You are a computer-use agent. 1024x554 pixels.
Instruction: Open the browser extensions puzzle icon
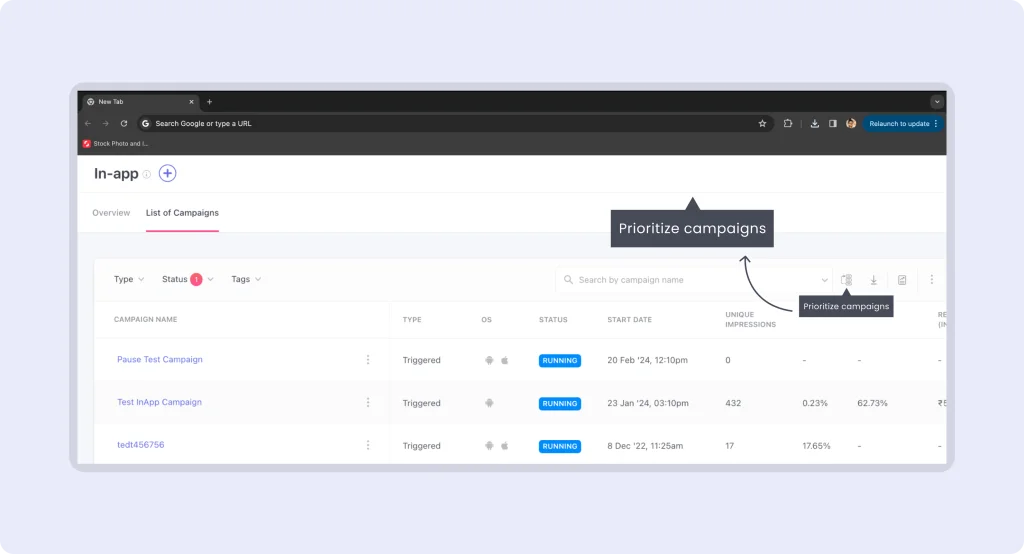tap(788, 124)
